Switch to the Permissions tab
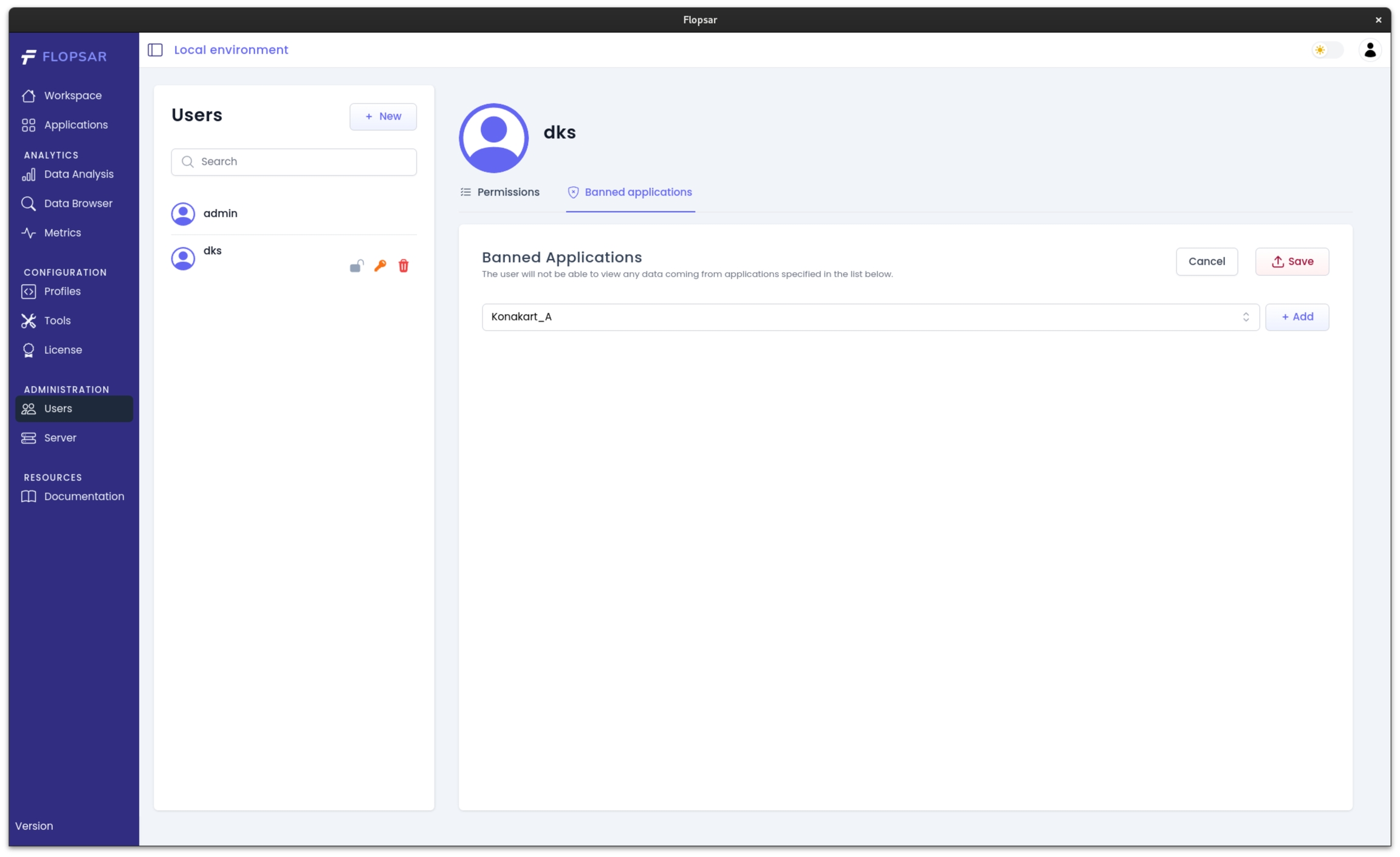 [x=500, y=192]
